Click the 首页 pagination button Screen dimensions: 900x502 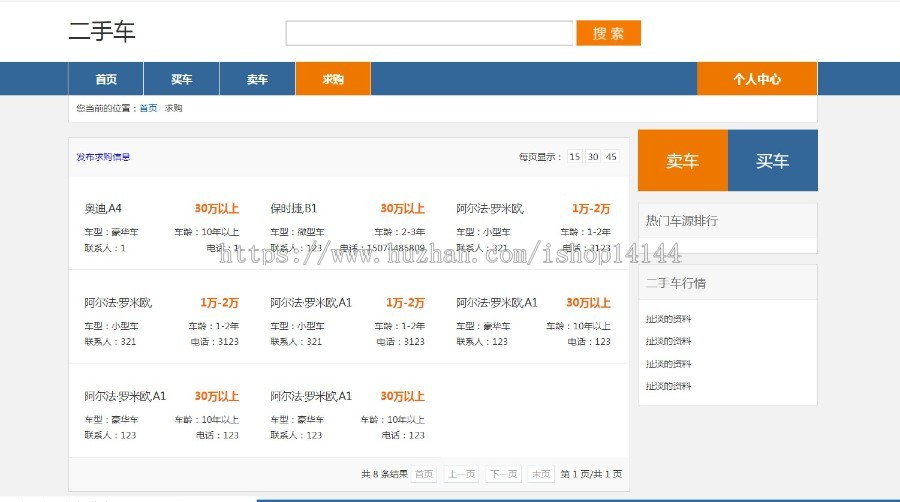[424, 474]
